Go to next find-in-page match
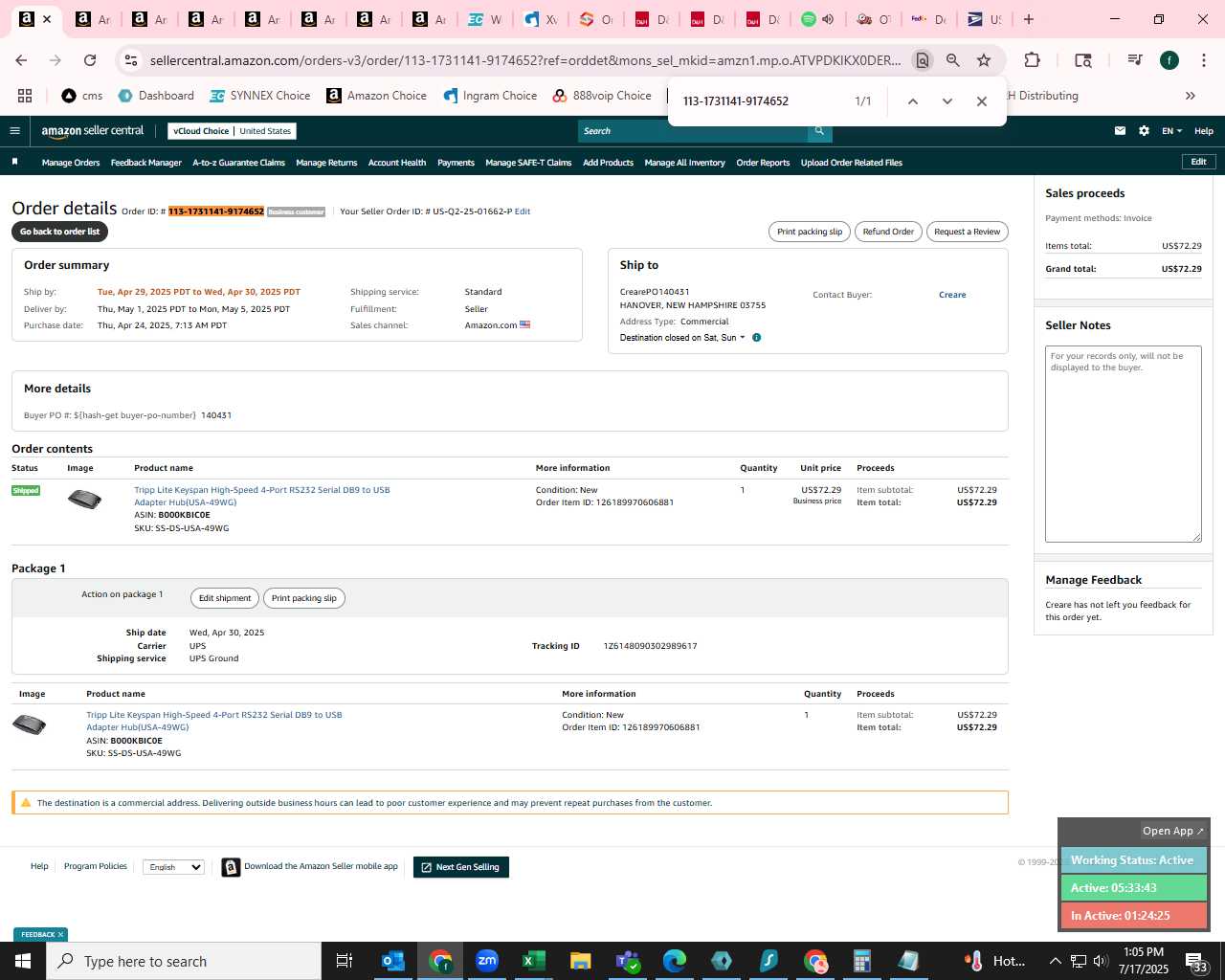 (x=947, y=101)
